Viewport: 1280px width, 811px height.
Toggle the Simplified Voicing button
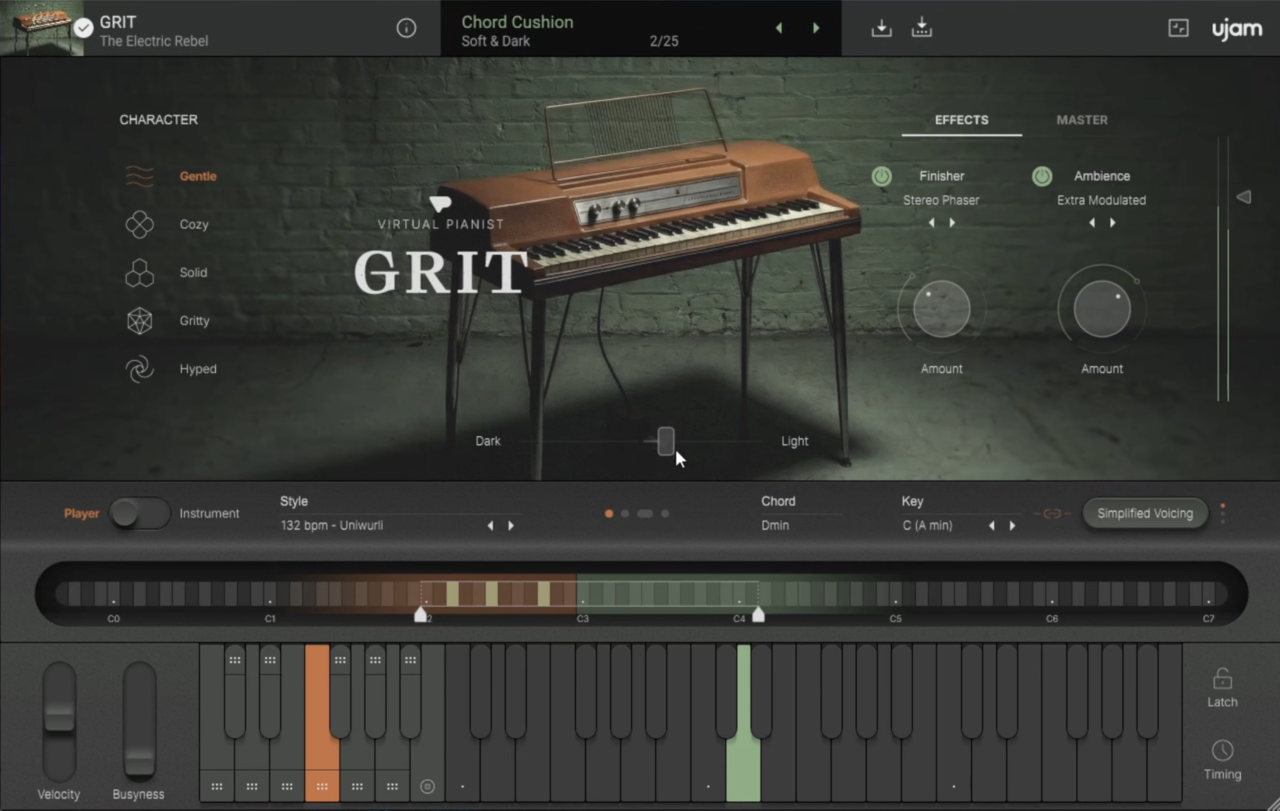point(1145,513)
